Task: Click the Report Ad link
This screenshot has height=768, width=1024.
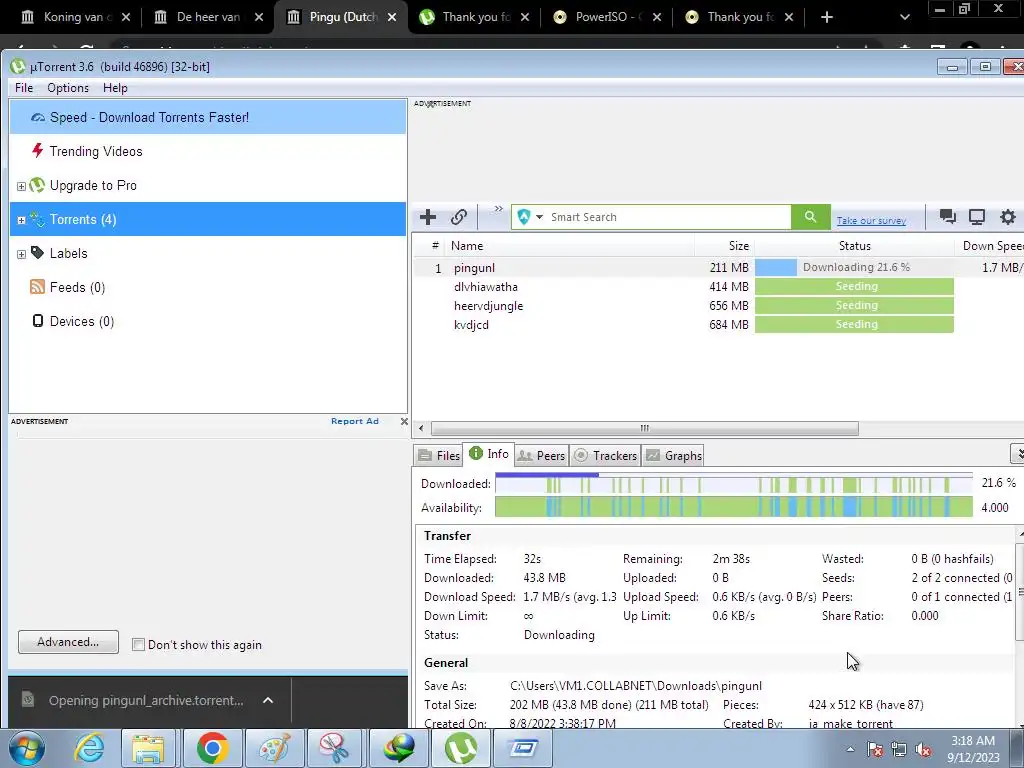Action: (355, 421)
